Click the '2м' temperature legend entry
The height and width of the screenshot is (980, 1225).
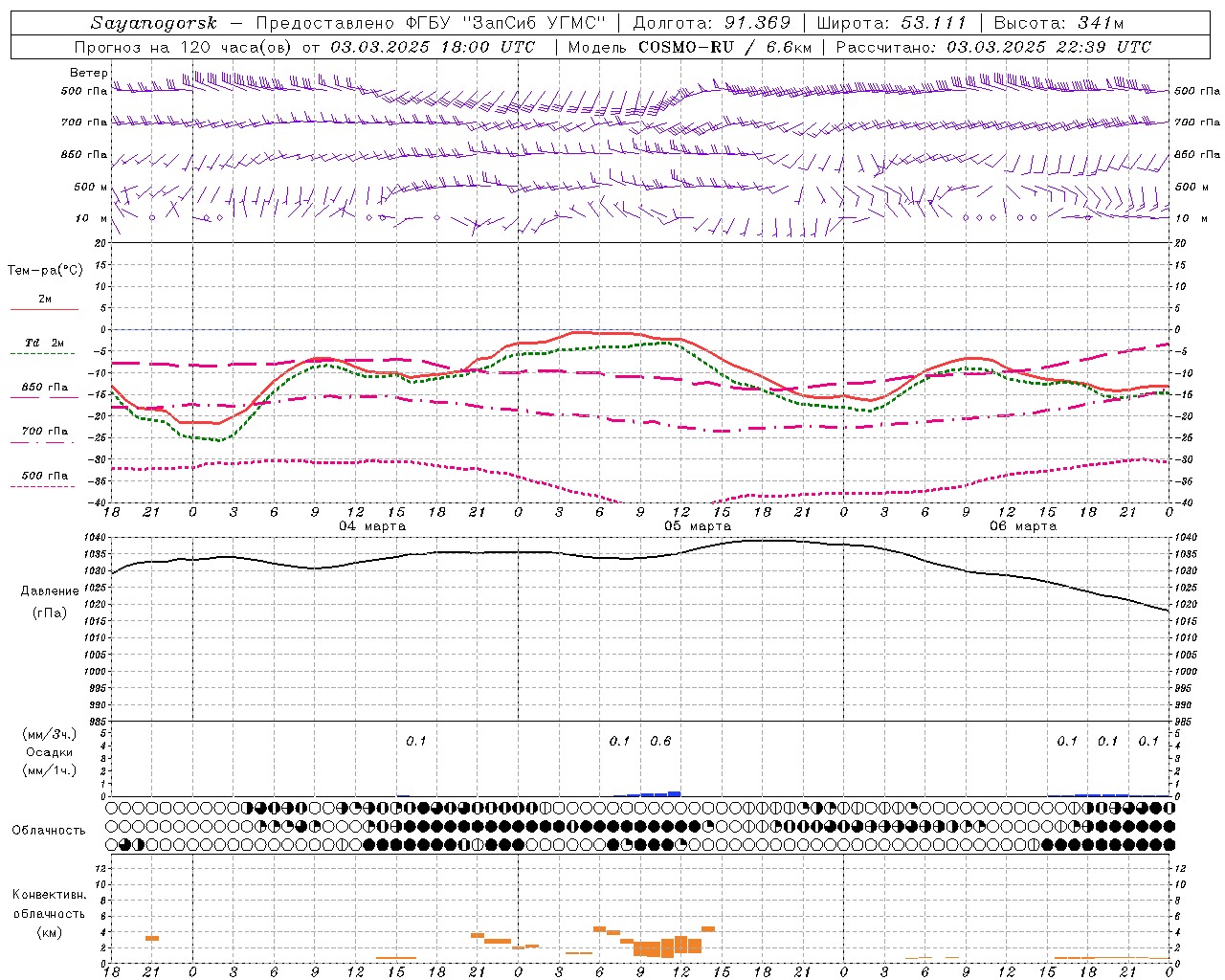[45, 300]
